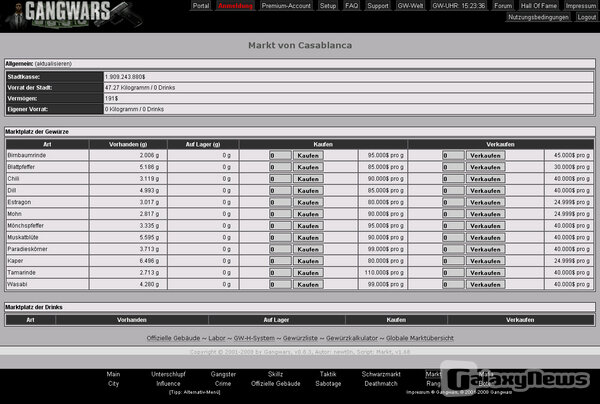This screenshot has height=404, width=600.
Task: Click Kaufen button for Kaper
Action: click(308, 261)
